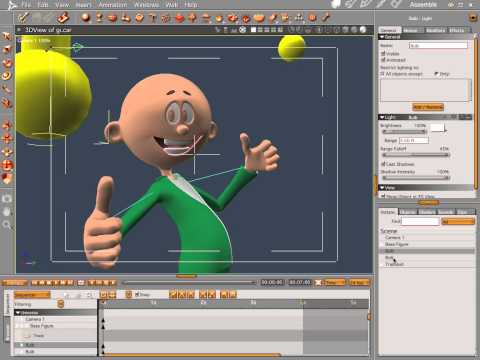The width and height of the screenshot is (480, 360).
Task: Open the Help menu
Action: point(191,5)
